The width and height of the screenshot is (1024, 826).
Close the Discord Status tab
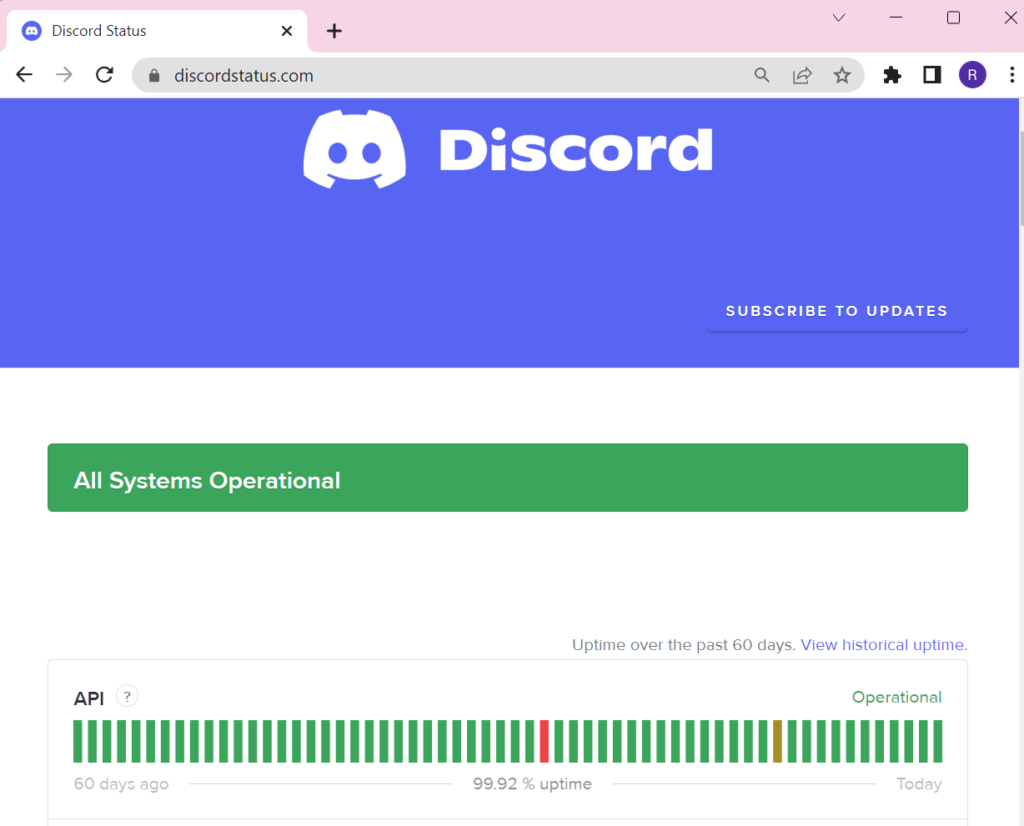click(x=287, y=31)
